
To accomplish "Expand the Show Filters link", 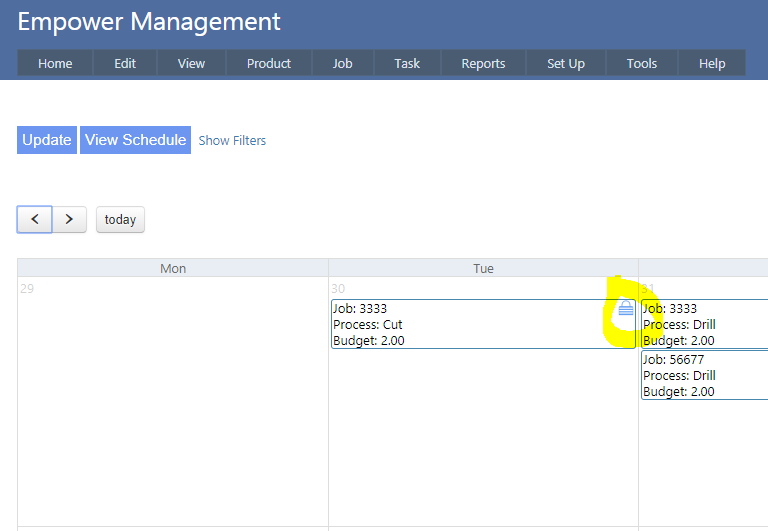I will point(232,141).
